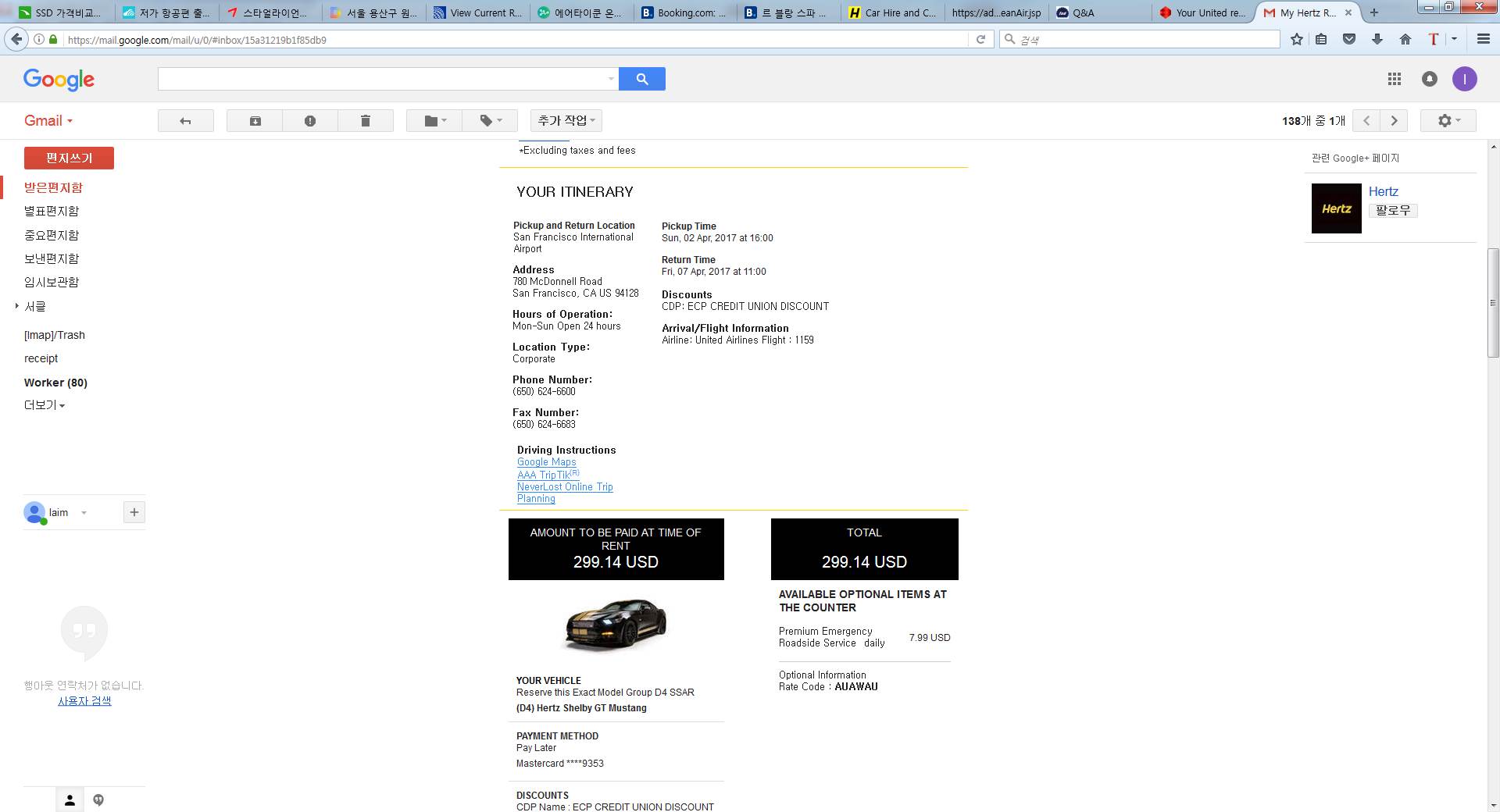
Task: Click the back-to-inbox arrow button
Action: pos(185,121)
